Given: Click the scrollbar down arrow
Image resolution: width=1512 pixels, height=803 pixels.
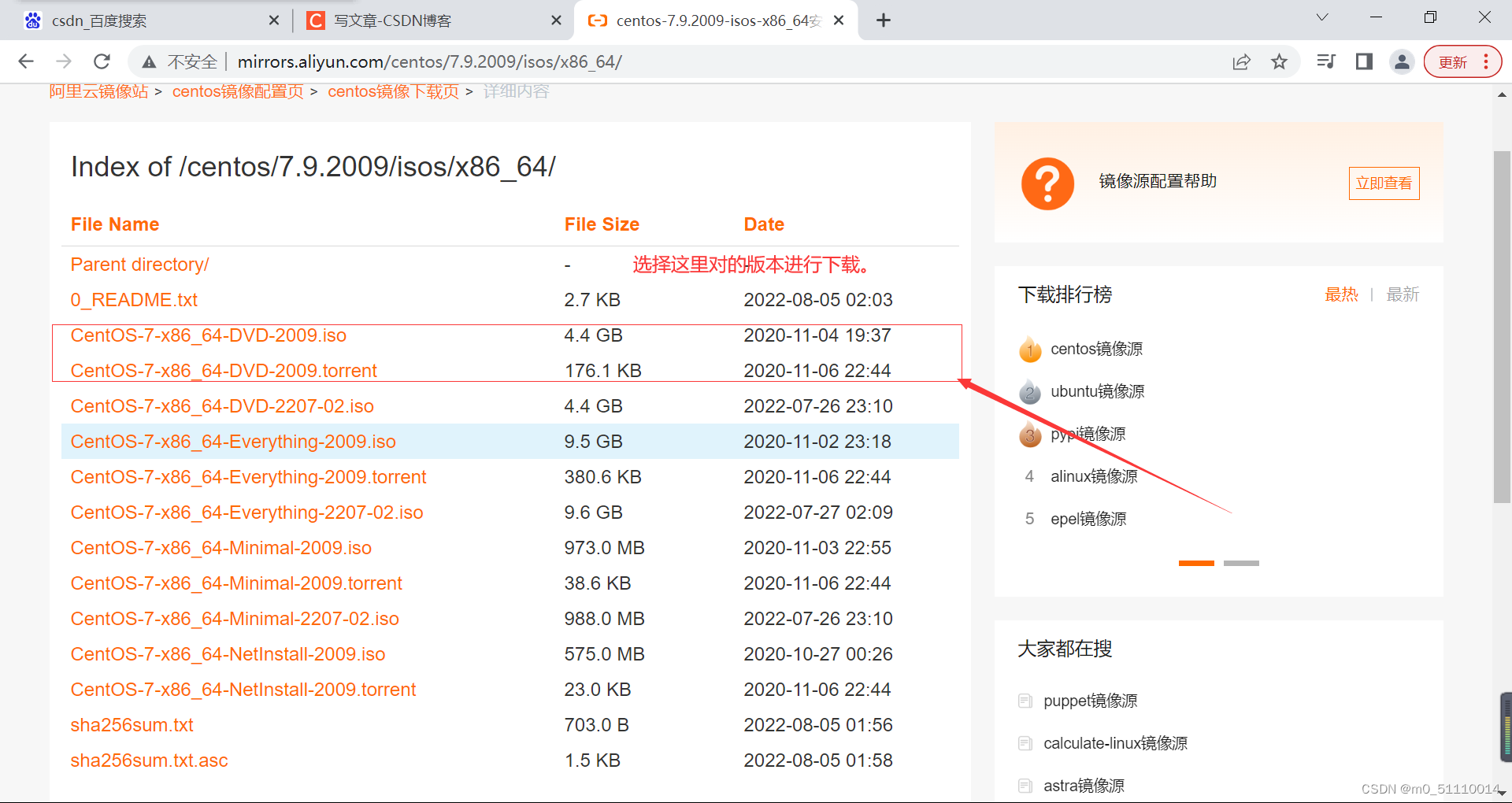Looking at the screenshot, I should pos(1502,794).
